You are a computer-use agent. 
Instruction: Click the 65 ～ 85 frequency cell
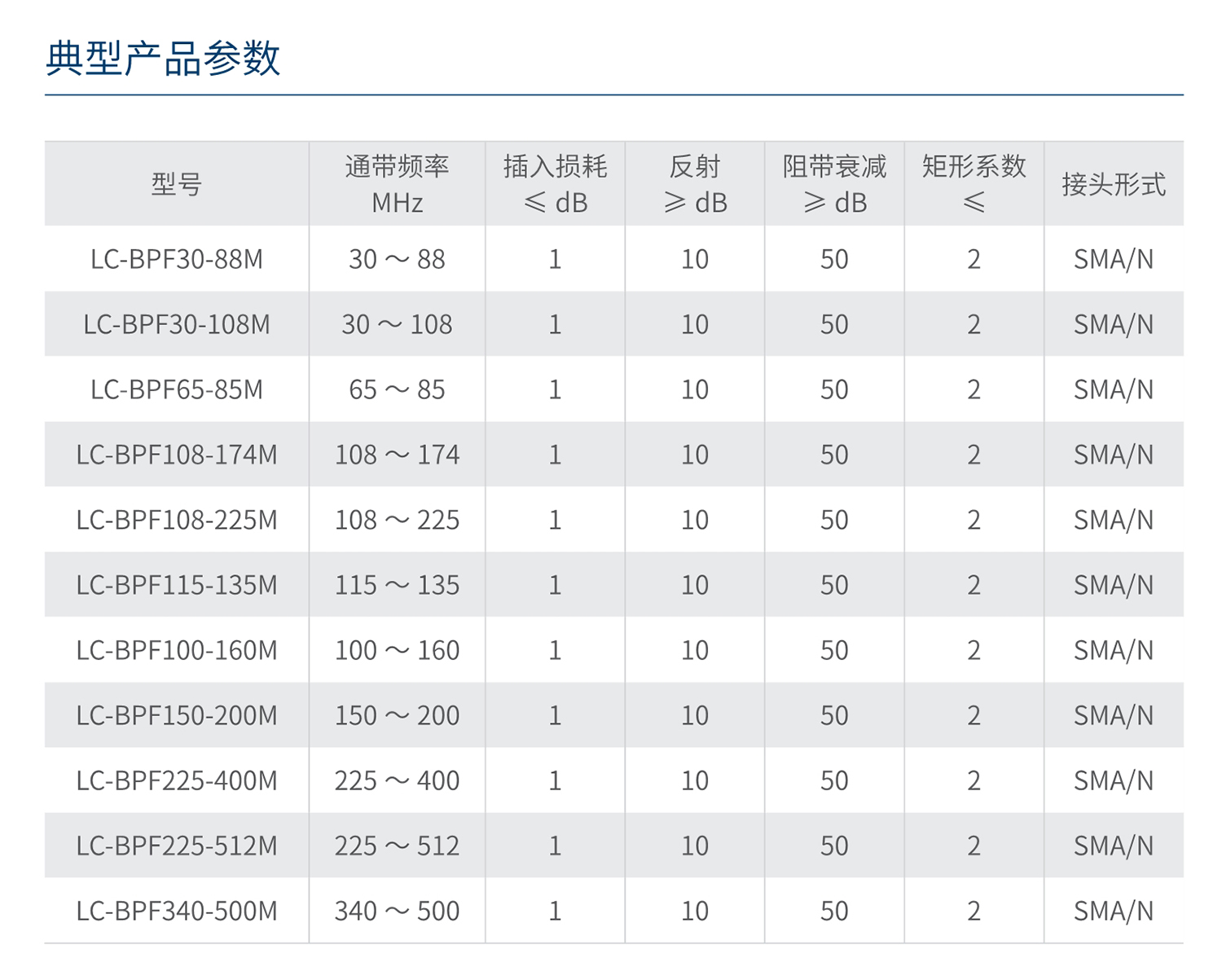click(x=397, y=389)
